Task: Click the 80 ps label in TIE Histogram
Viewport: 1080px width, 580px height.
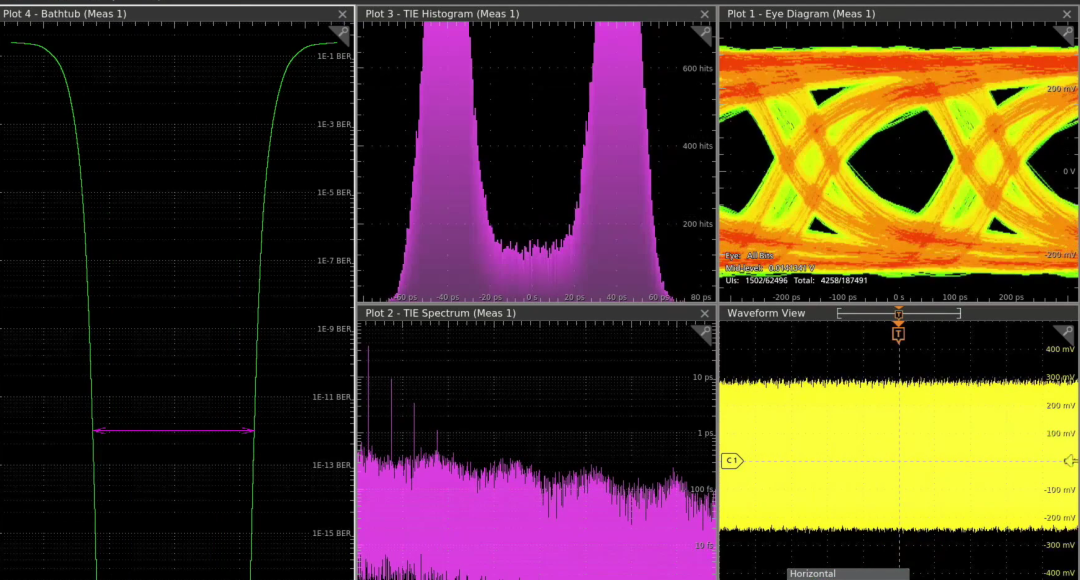Action: click(701, 298)
